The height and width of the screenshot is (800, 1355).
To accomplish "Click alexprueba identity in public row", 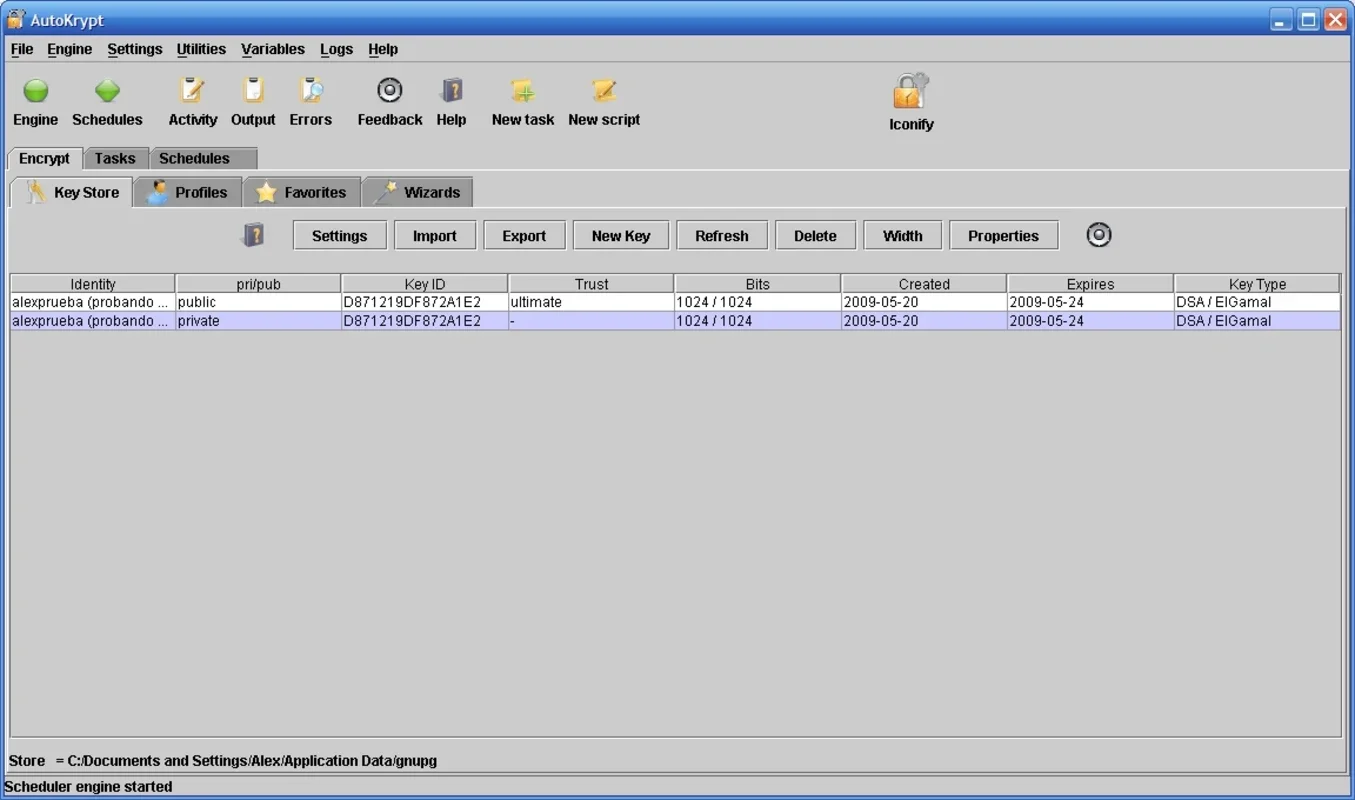I will [x=93, y=302].
